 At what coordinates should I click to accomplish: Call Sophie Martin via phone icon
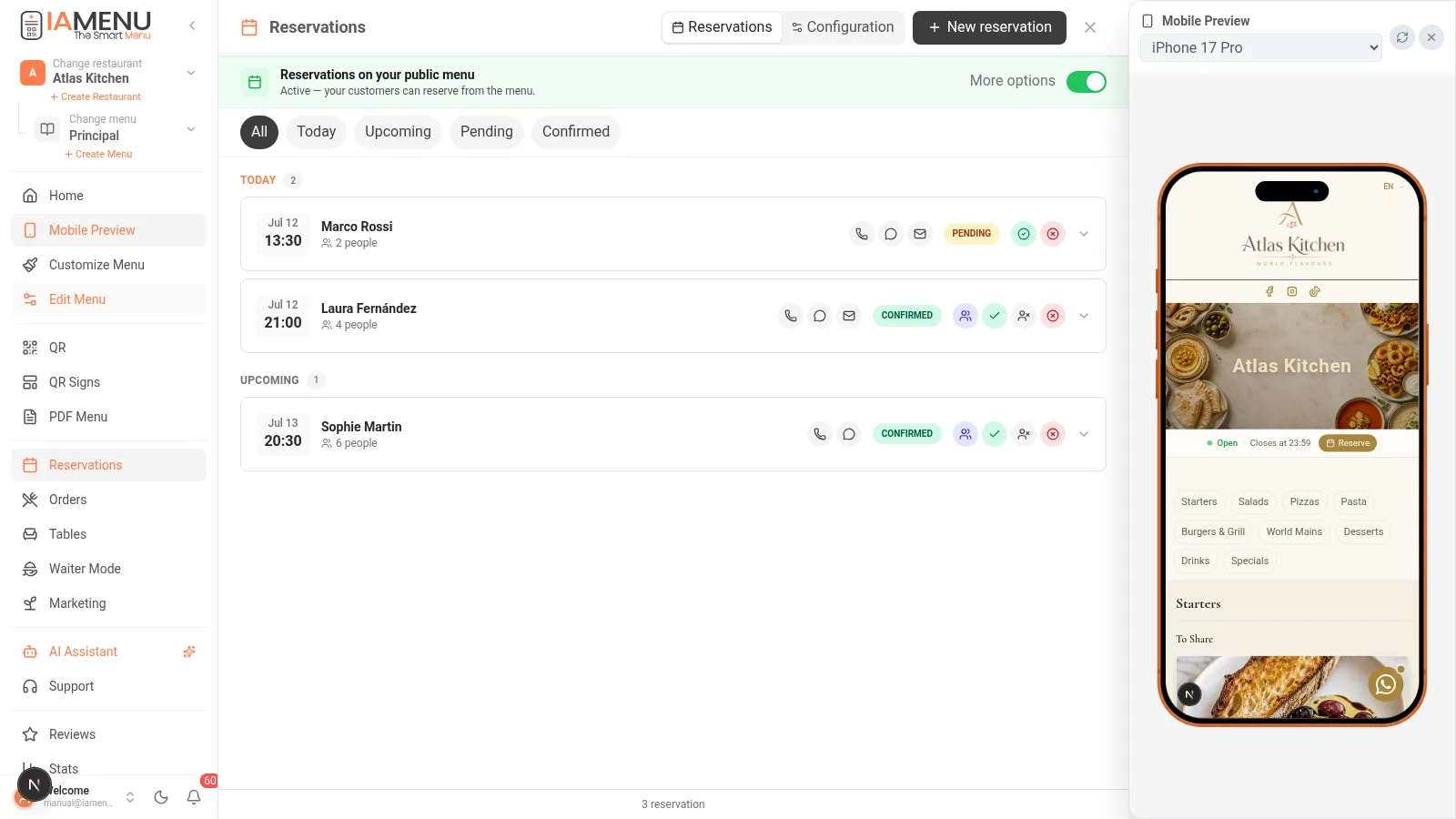(820, 434)
